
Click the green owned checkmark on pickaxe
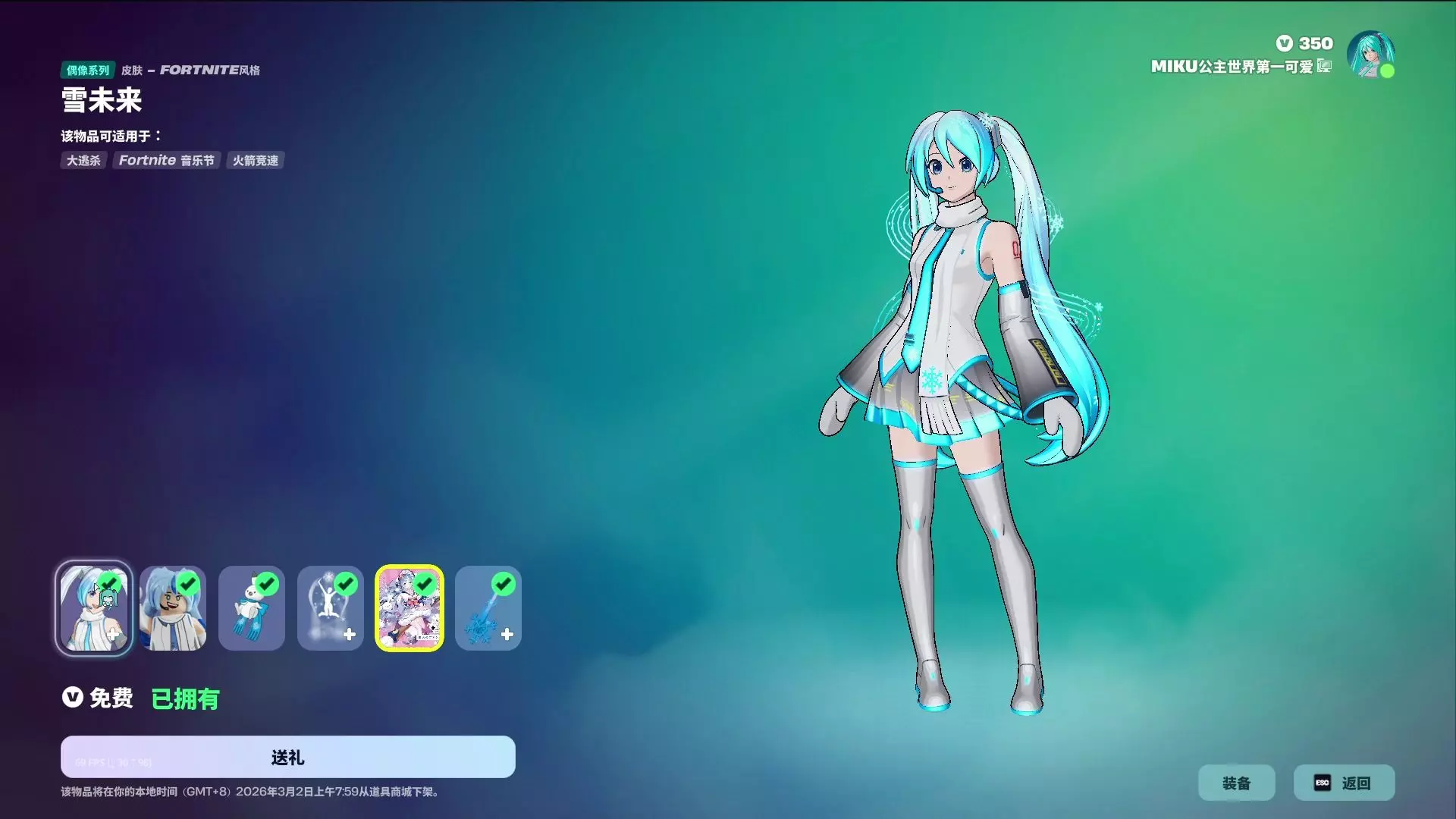(504, 584)
